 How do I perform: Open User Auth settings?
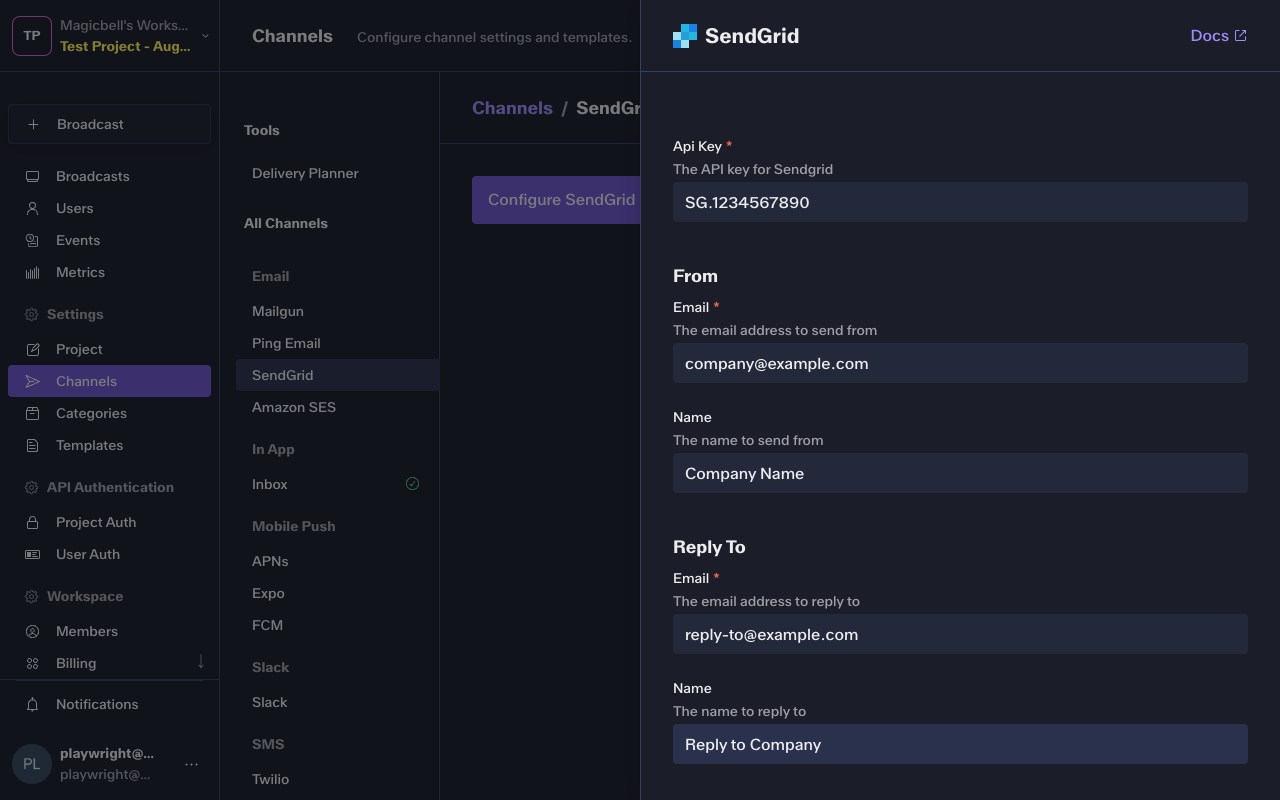tap(110, 554)
